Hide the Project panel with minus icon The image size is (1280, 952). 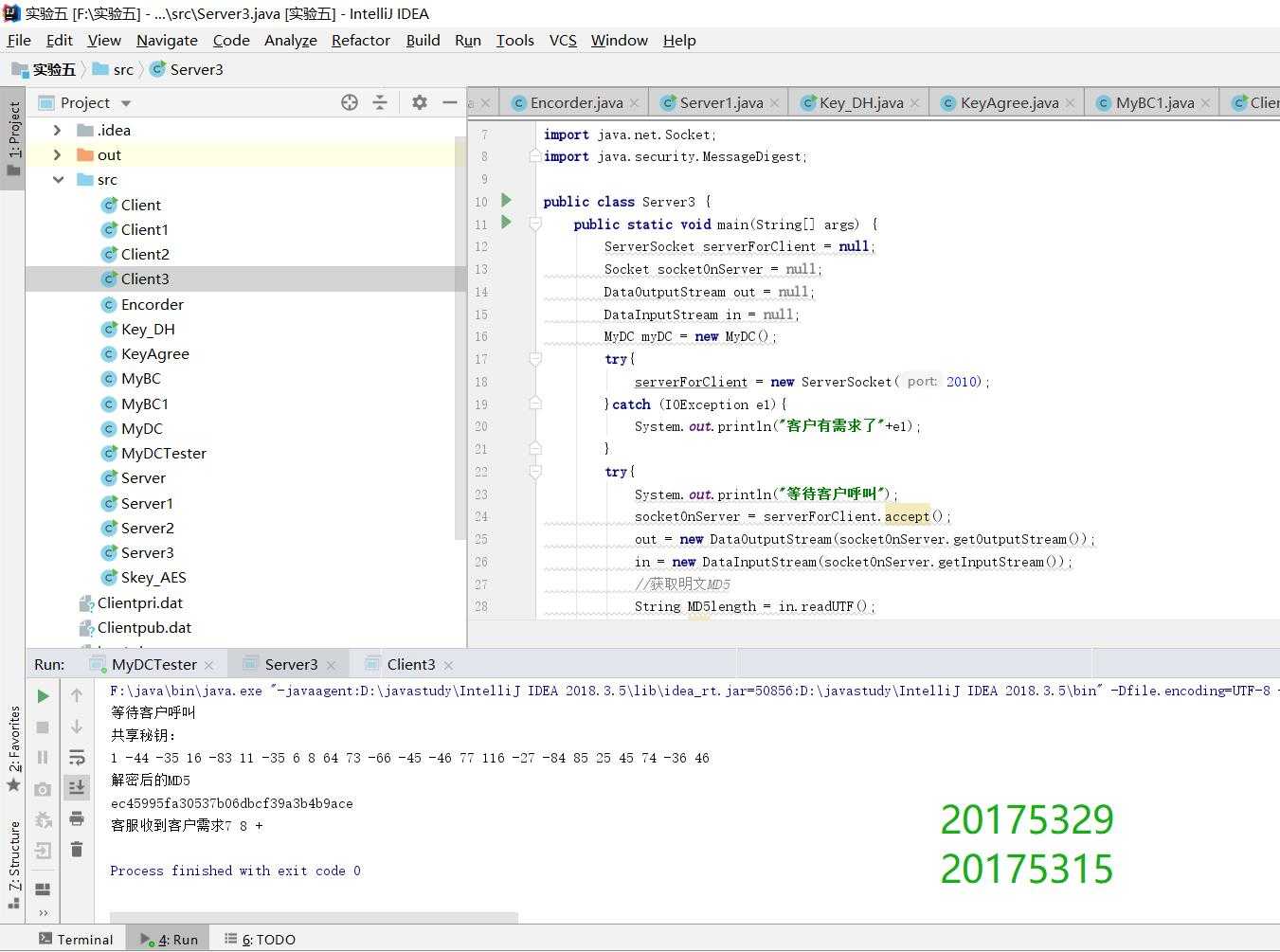click(x=450, y=102)
